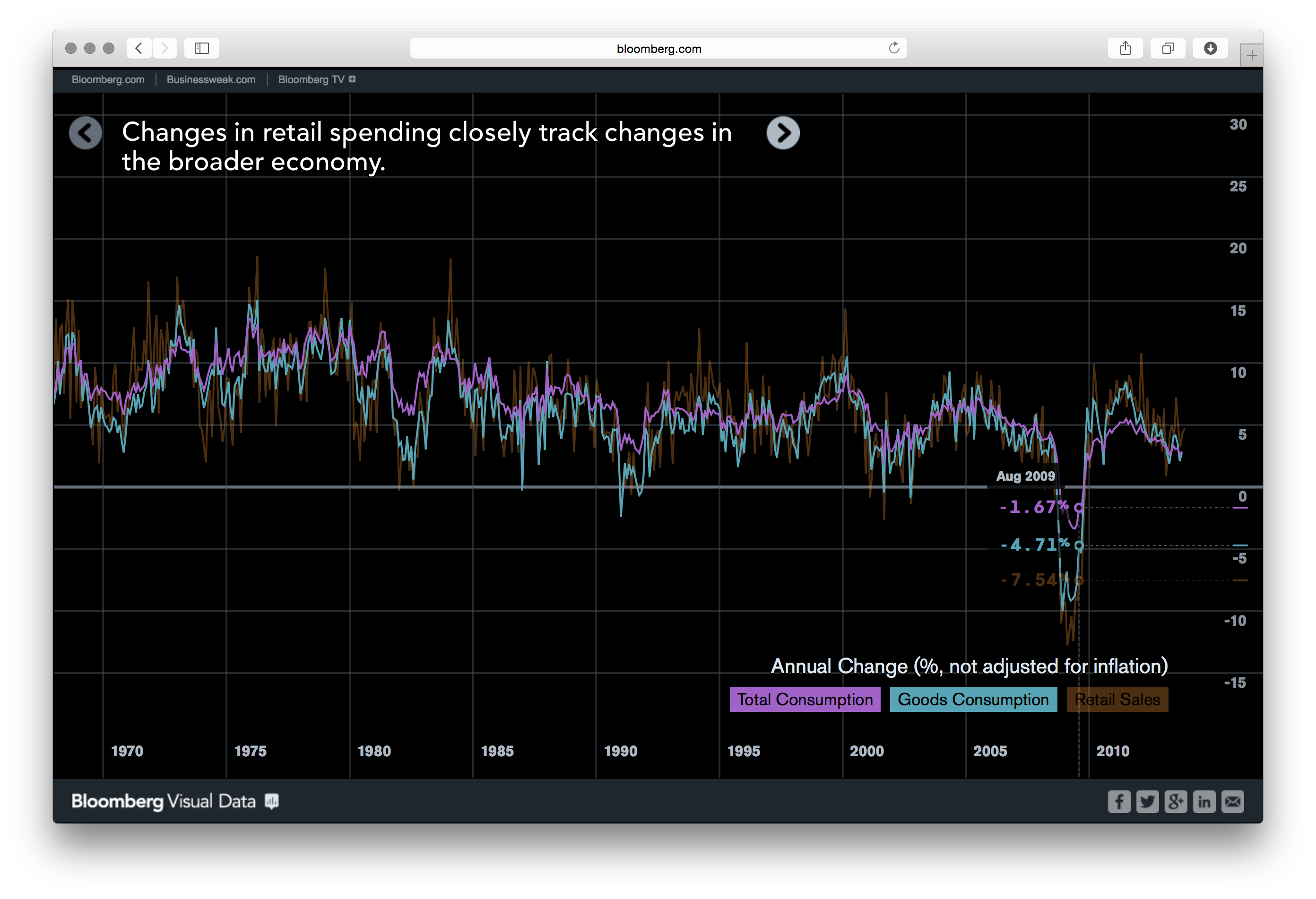The height and width of the screenshot is (899, 1316).
Task: Email the chart using the envelope icon
Action: pyautogui.click(x=1233, y=801)
